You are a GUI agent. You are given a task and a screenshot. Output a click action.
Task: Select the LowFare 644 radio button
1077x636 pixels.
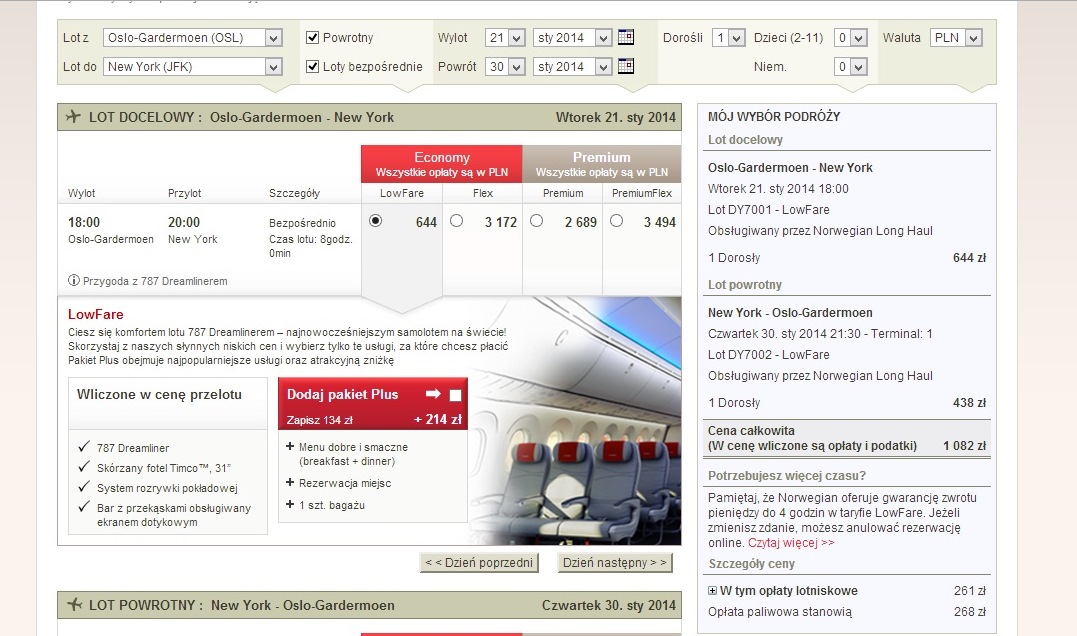(x=375, y=221)
